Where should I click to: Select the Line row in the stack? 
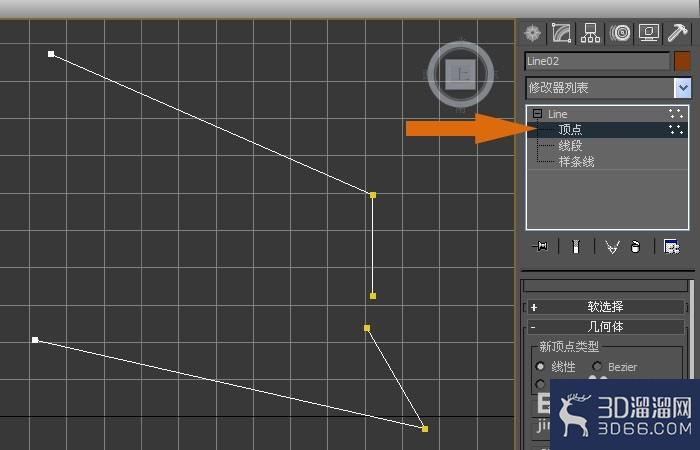608,114
